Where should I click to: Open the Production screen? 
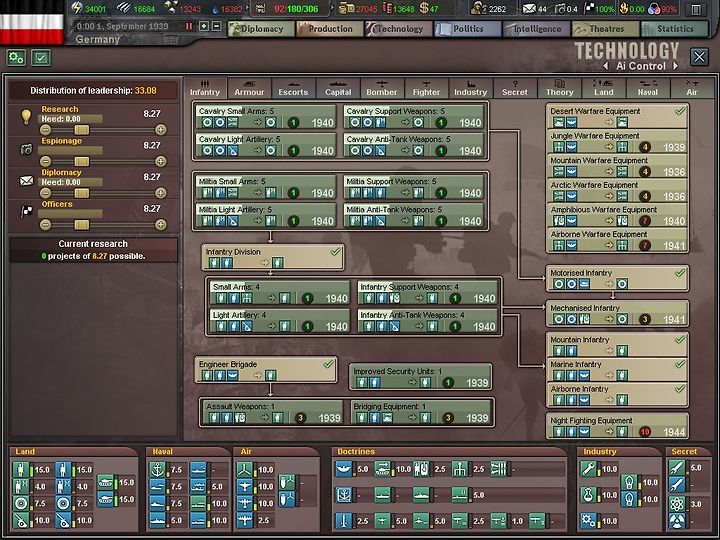point(330,29)
